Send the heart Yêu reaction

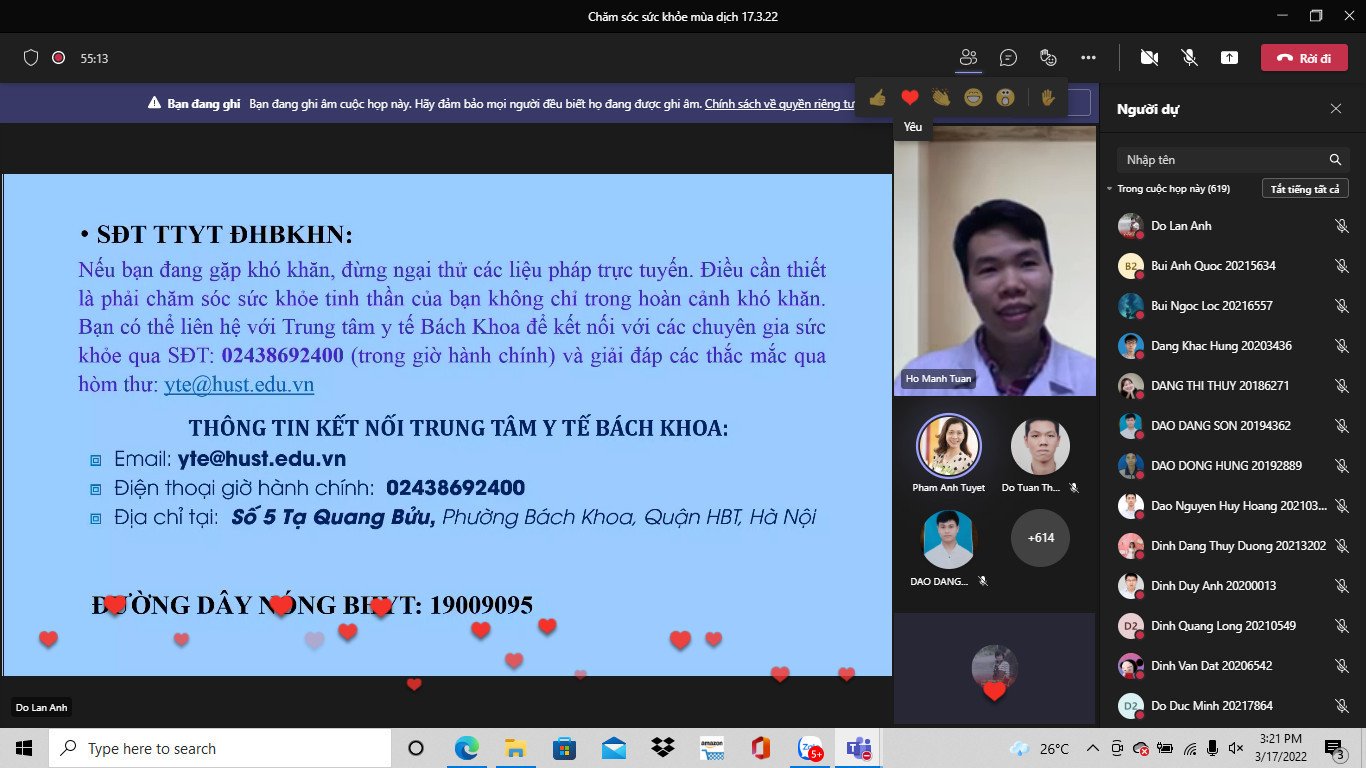coord(910,98)
